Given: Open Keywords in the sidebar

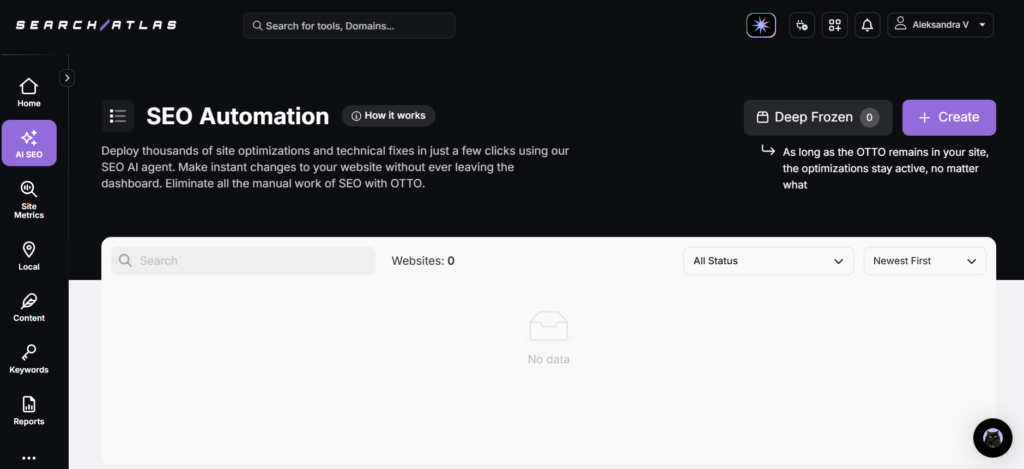Looking at the screenshot, I should 29,359.
